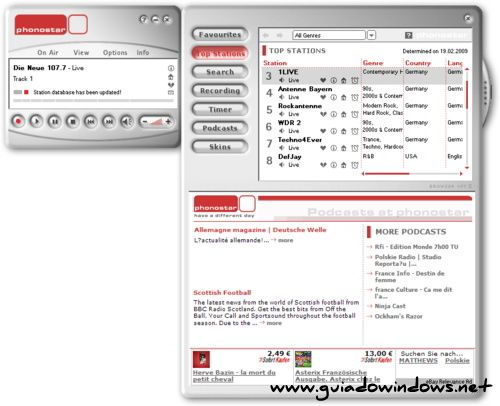Open the Options menu
Screen dimensions: 500x406
click(115, 53)
